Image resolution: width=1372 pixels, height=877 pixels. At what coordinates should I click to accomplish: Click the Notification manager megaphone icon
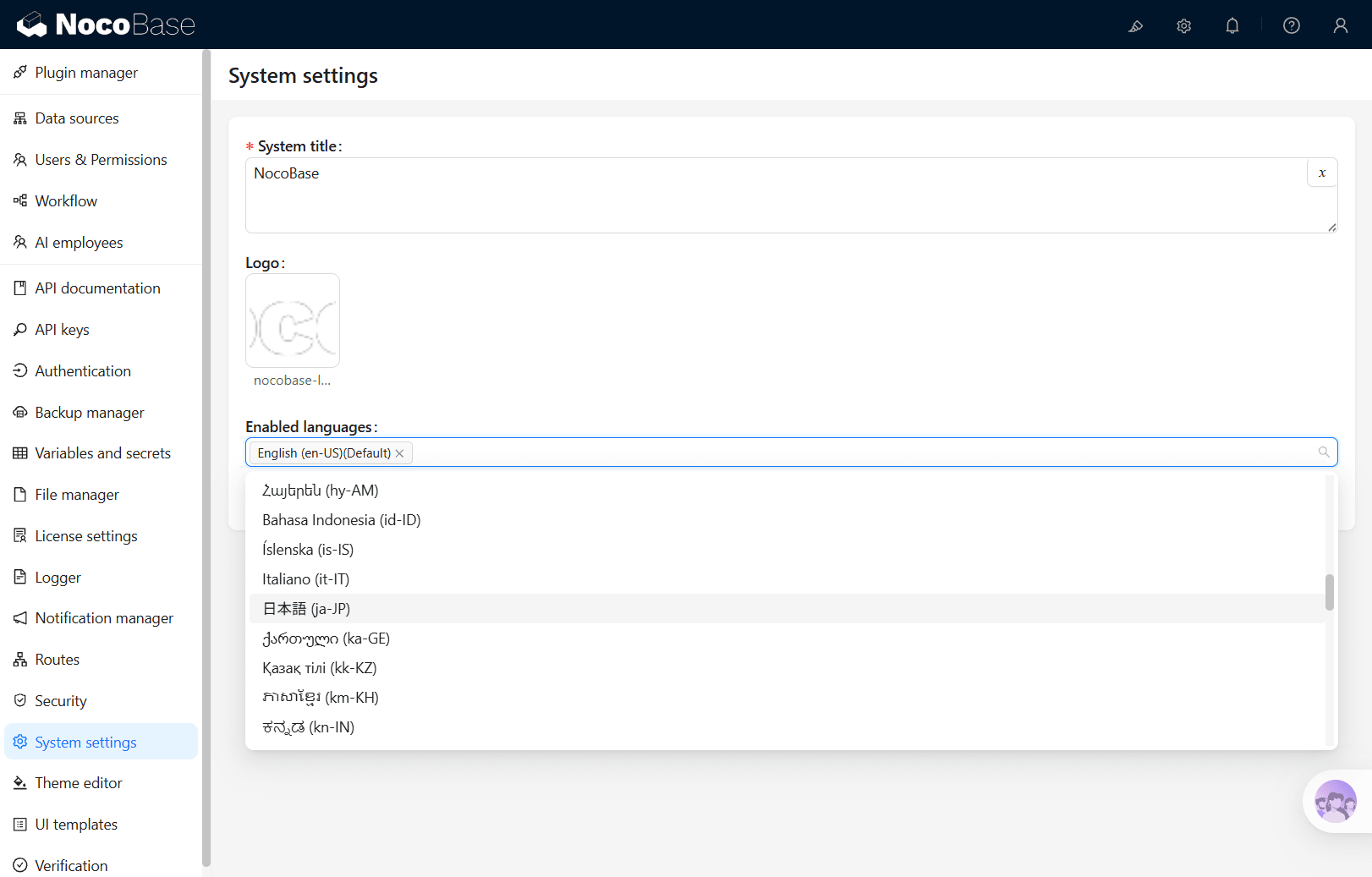coord(20,618)
